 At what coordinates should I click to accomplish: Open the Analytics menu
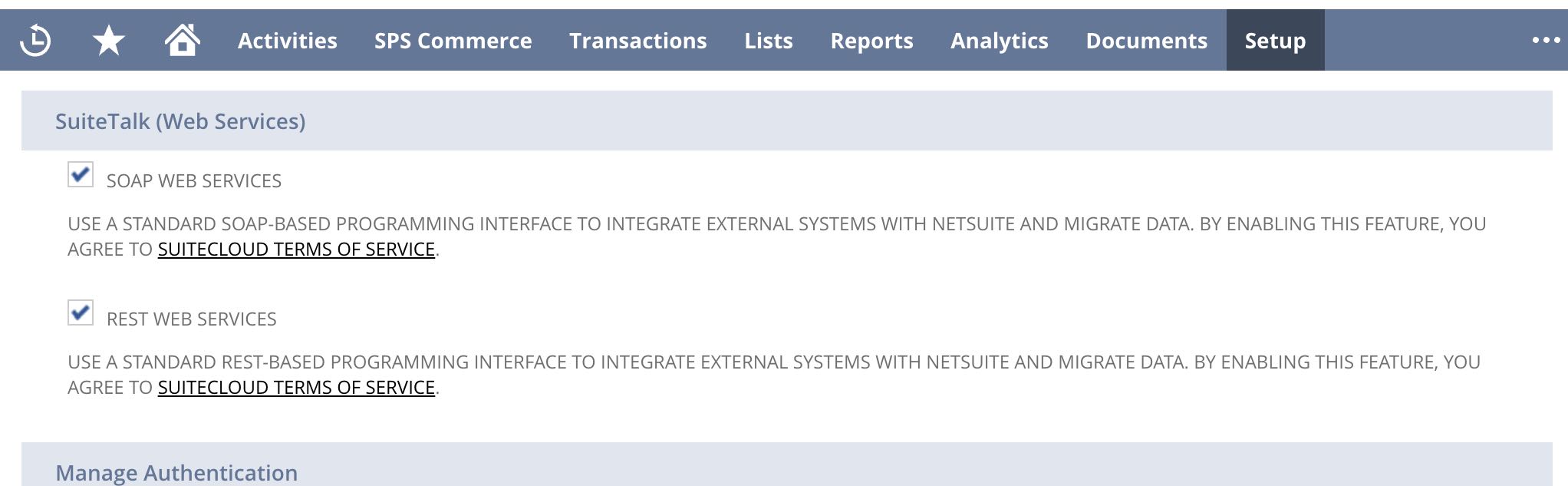point(999,41)
